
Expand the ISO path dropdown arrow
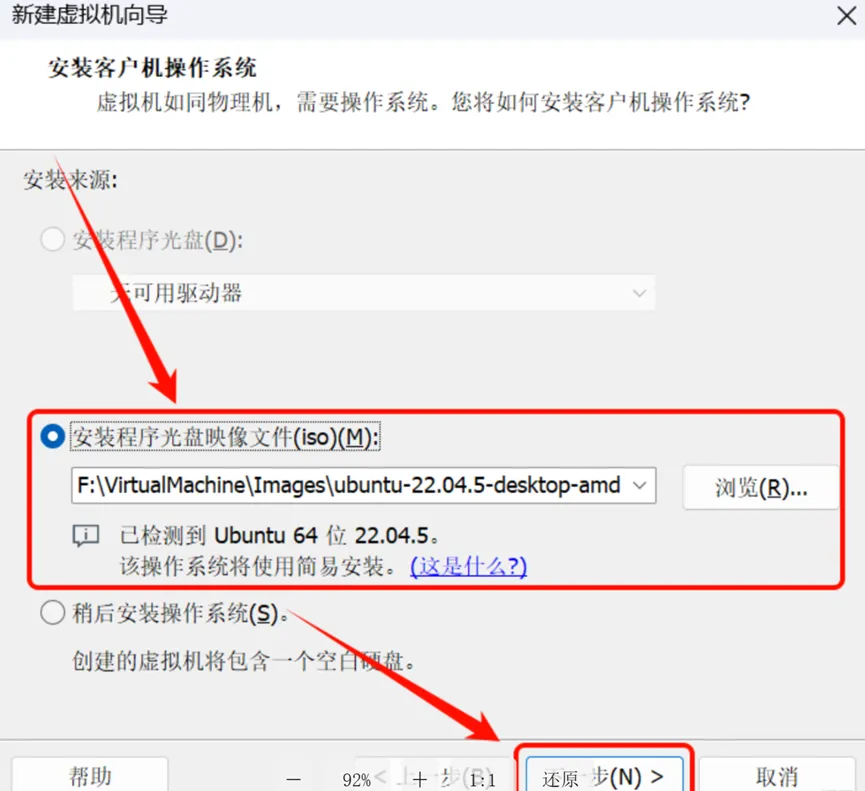[x=640, y=485]
